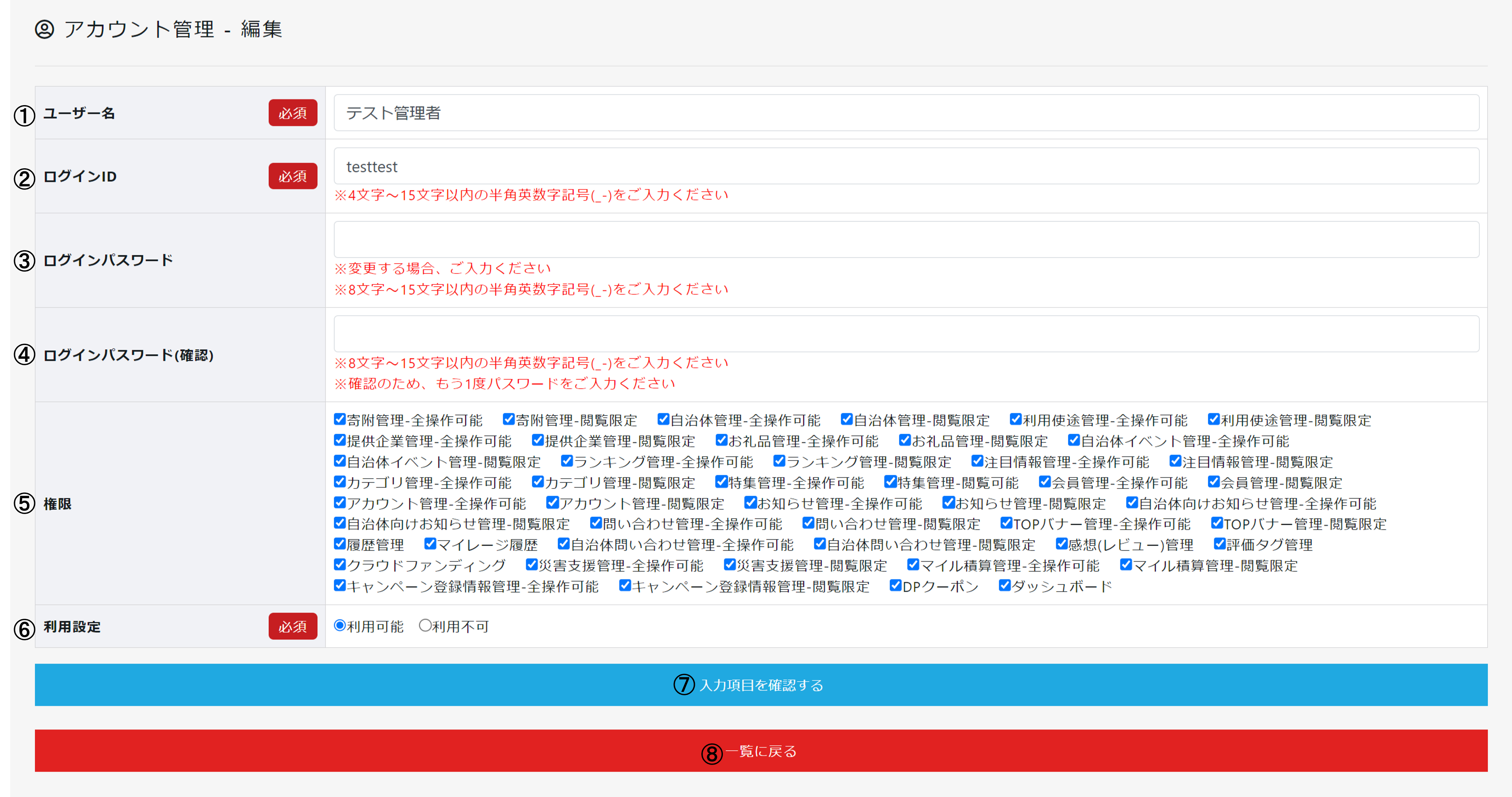Toggle TOPバナー管理-閲覧限定 checkbox
Screen dimensions: 1512x797
[x=1217, y=523]
